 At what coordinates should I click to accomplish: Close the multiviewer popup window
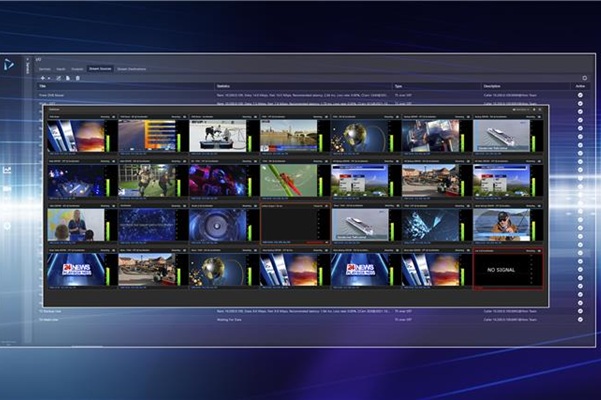point(540,110)
